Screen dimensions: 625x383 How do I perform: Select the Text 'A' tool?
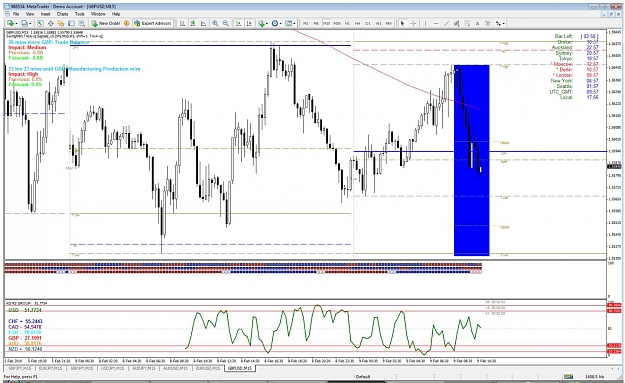477,23
